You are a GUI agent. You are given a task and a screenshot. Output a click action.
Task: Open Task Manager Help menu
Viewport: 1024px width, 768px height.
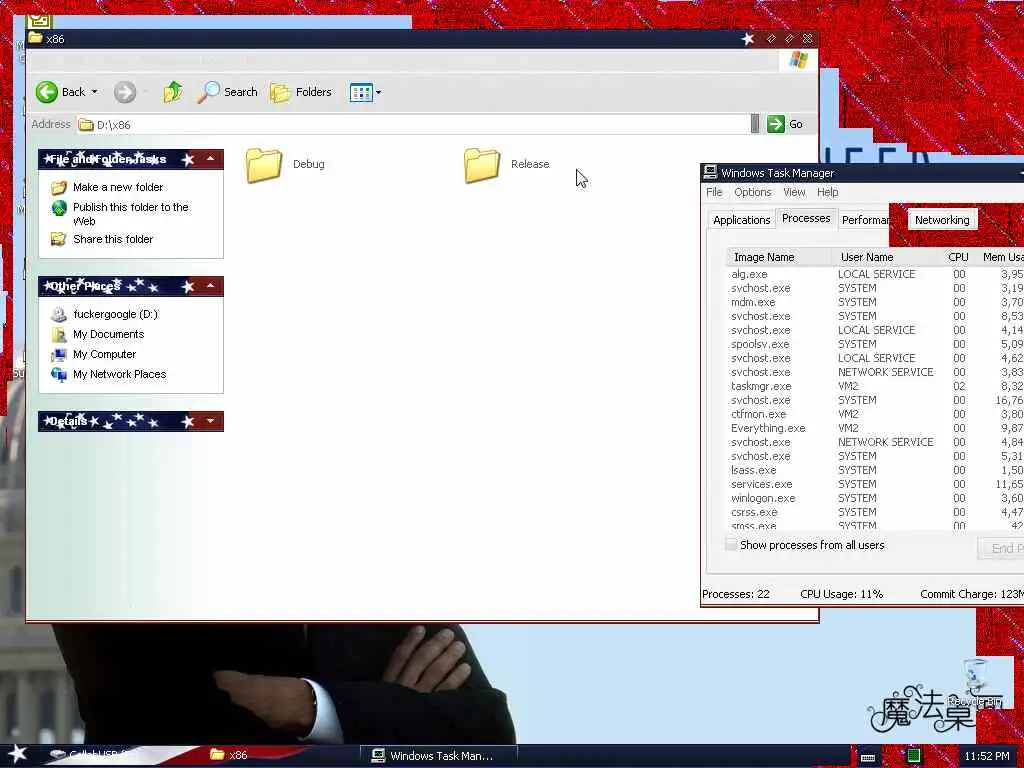click(827, 192)
